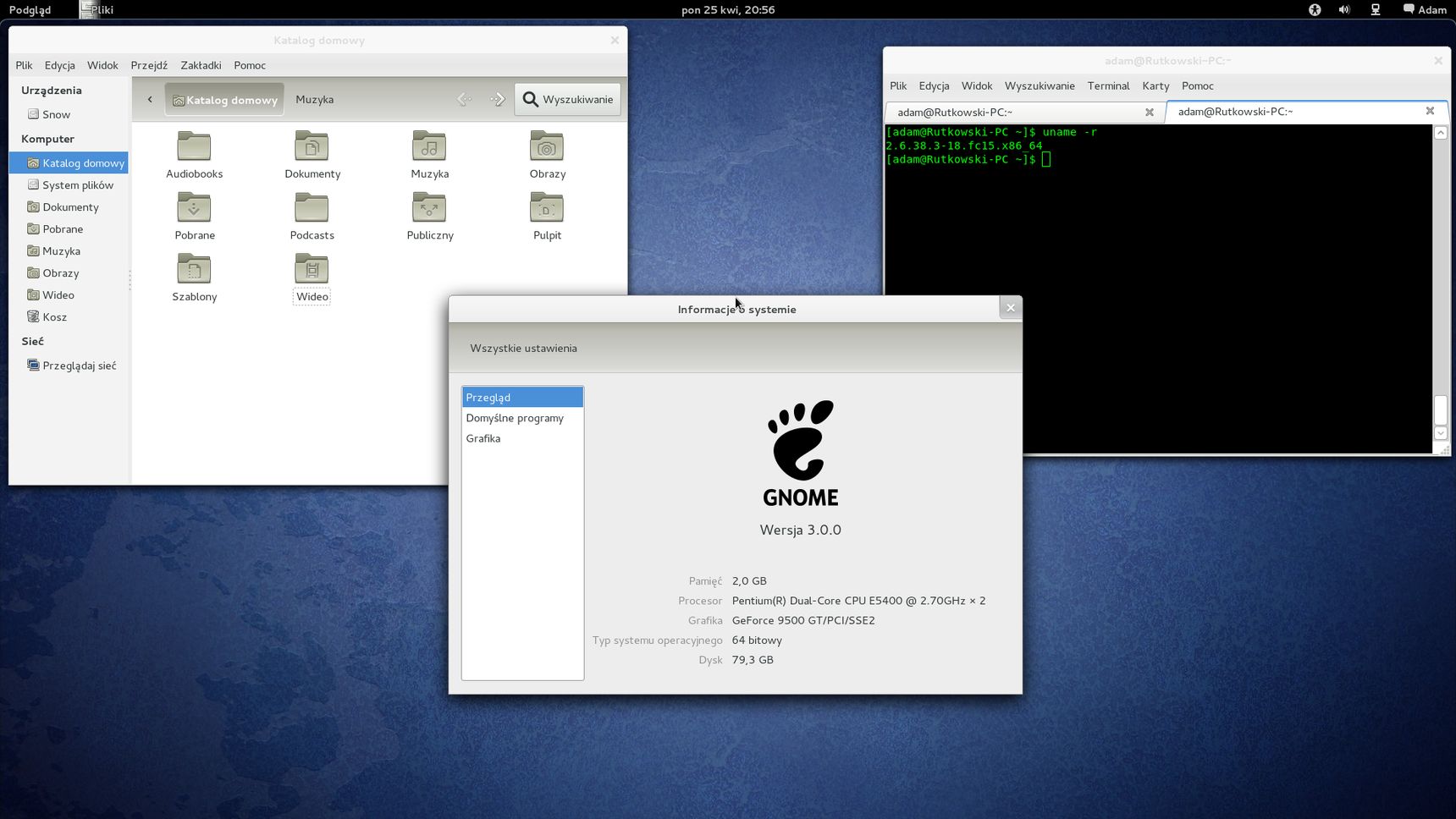Select Przegląd in system info list
Screen dimensions: 1456x819
click(x=522, y=397)
